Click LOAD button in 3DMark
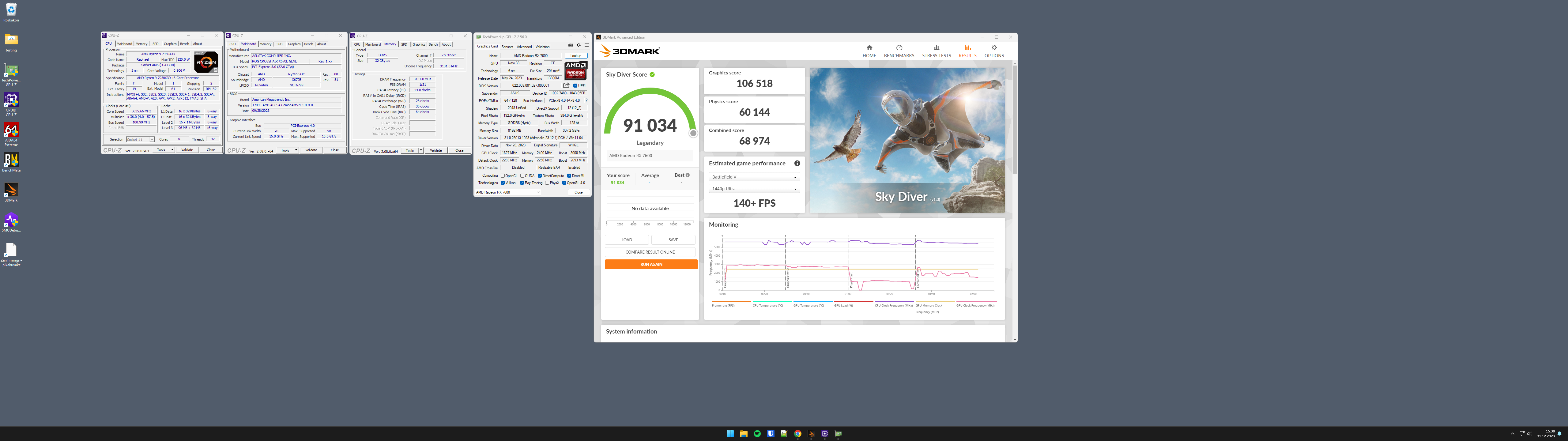The image size is (1568, 441). click(627, 240)
